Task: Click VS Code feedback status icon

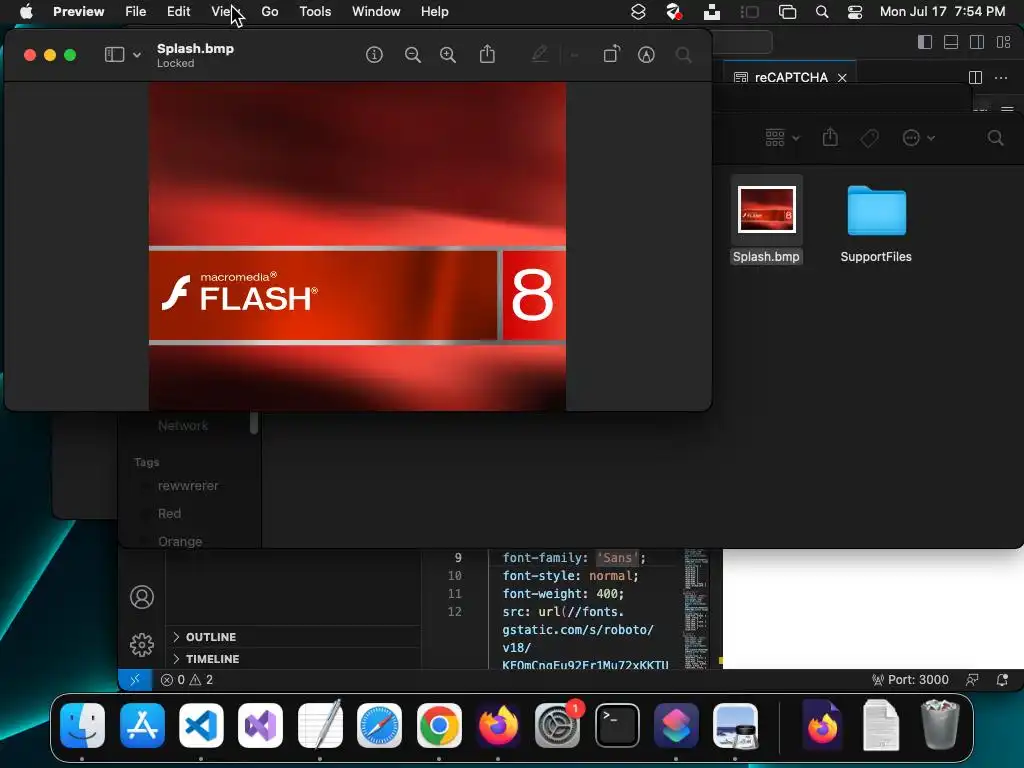Action: [972, 680]
